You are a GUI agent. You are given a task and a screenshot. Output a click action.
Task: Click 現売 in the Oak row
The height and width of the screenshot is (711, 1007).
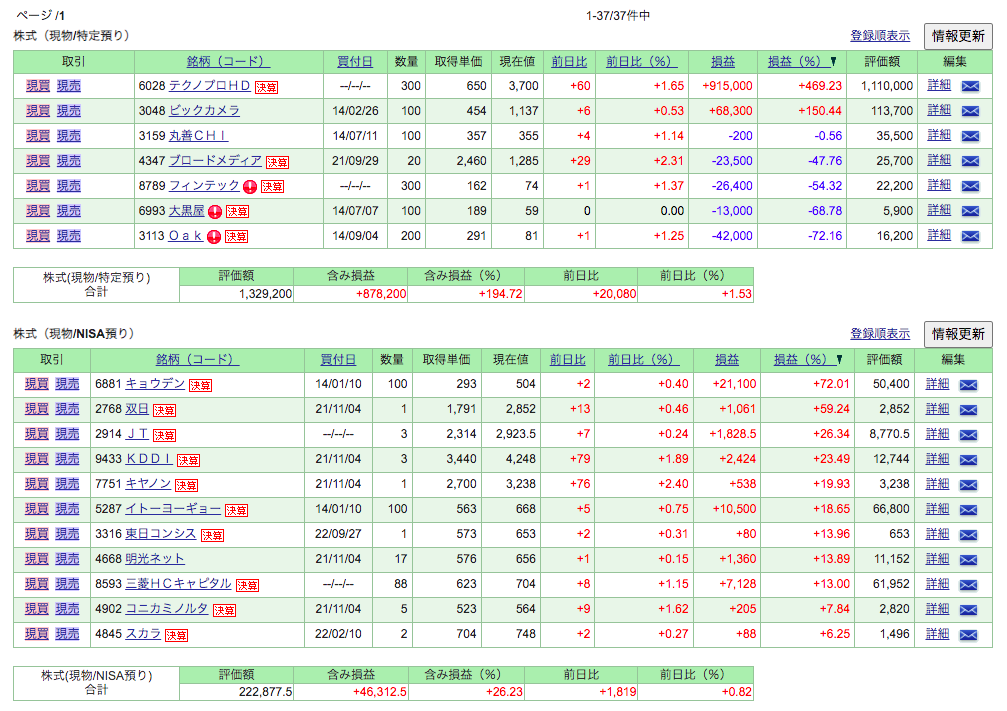pyautogui.click(x=69, y=236)
